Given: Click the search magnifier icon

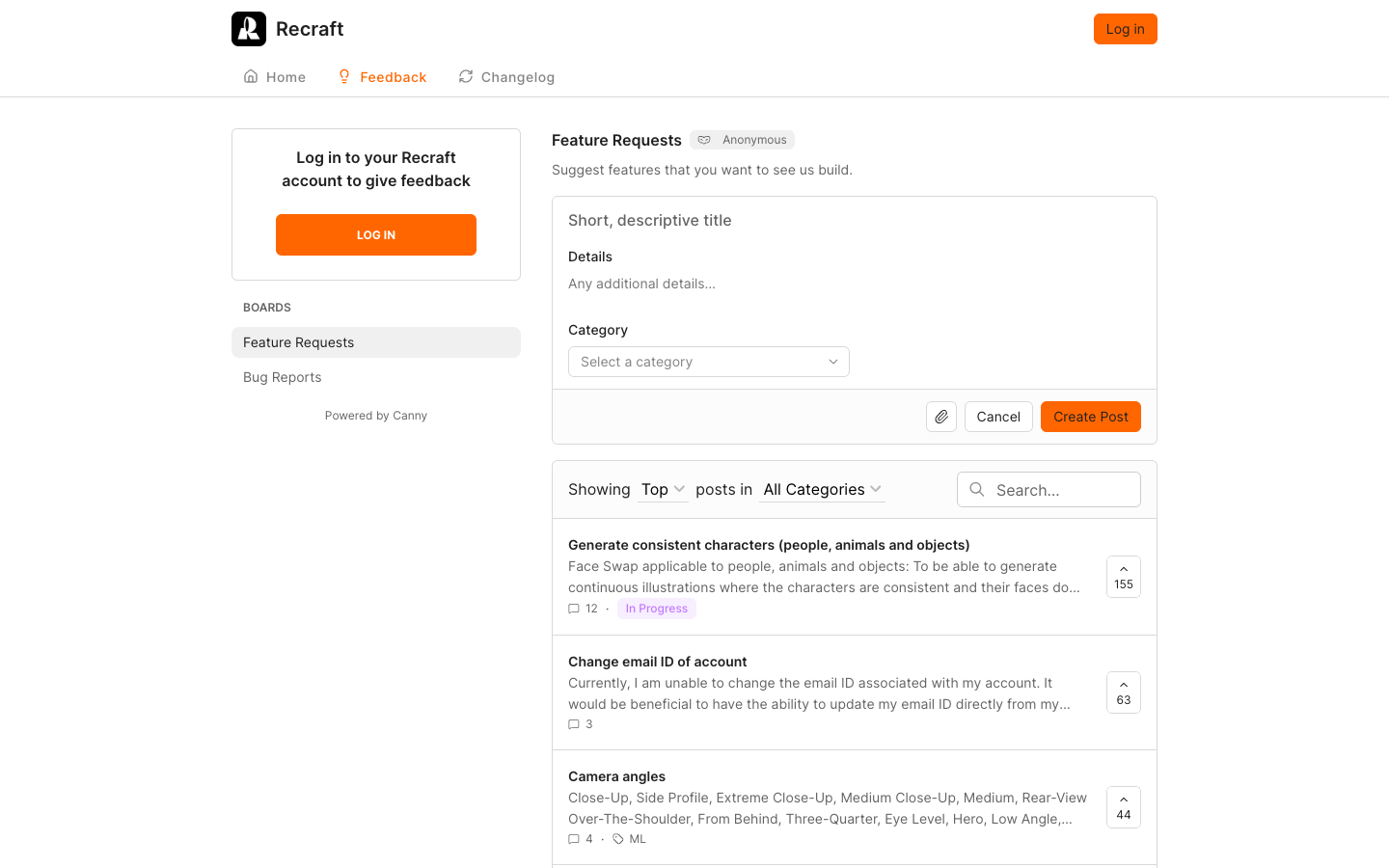Looking at the screenshot, I should point(977,490).
